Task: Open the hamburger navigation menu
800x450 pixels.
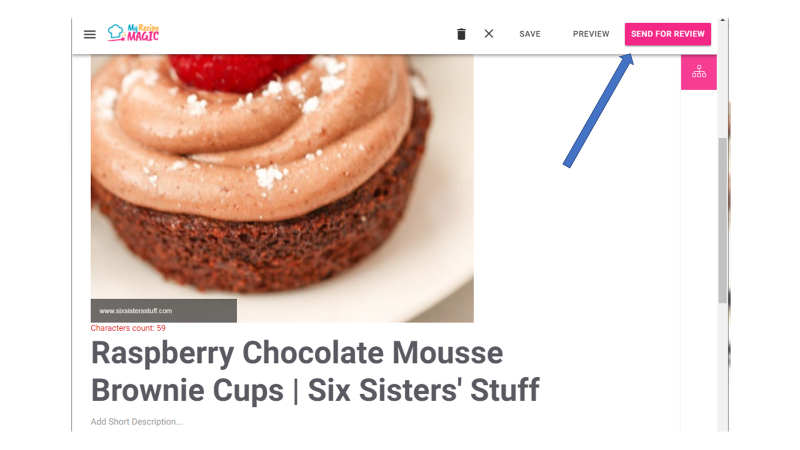Action: coord(90,34)
